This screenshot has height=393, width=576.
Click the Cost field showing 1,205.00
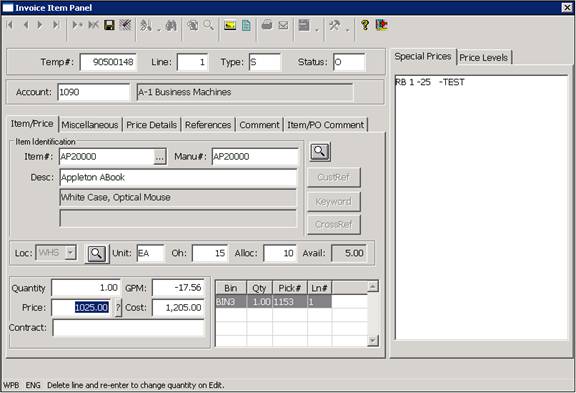(x=178, y=308)
